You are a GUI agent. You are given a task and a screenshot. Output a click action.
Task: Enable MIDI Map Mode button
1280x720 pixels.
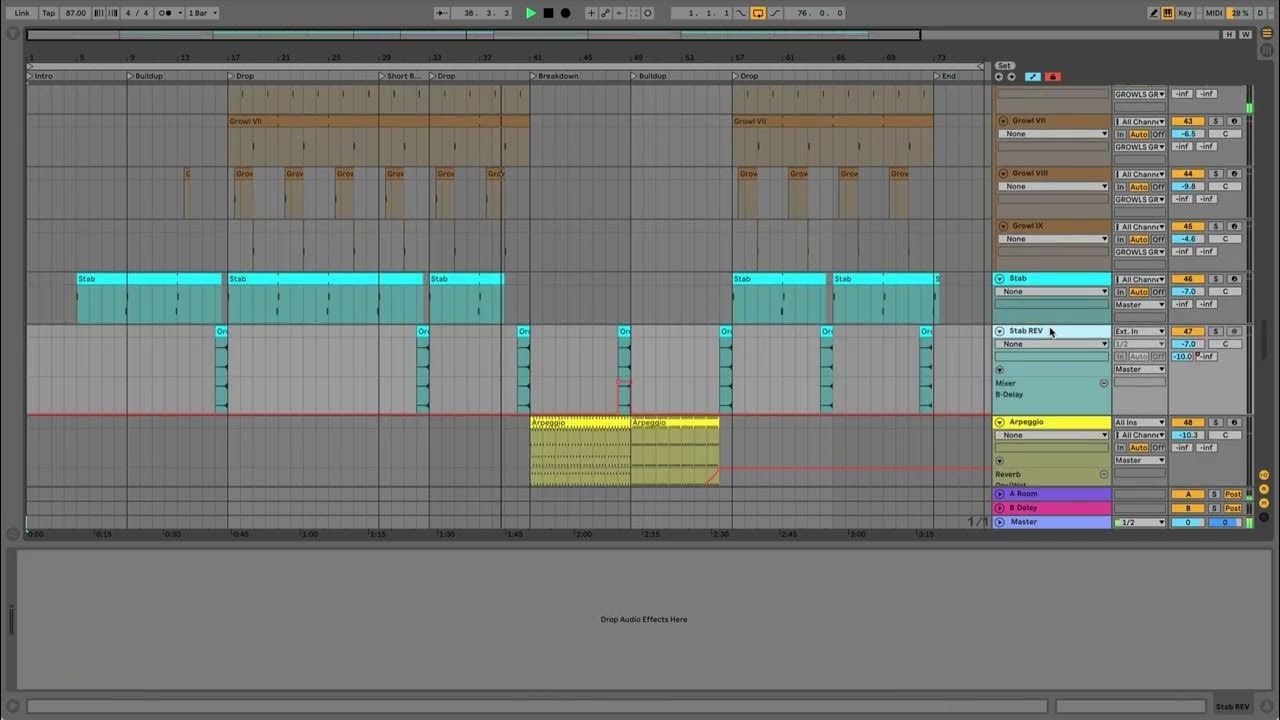(x=1215, y=13)
